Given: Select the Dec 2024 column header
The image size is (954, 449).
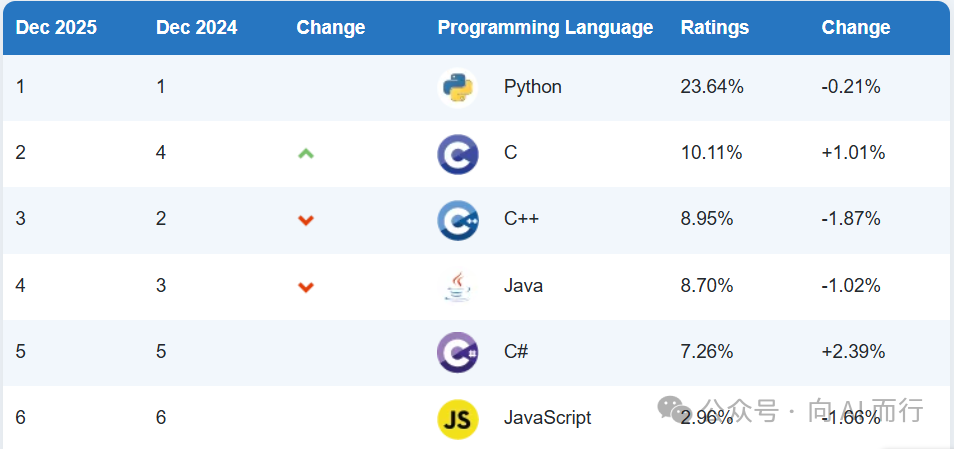Looking at the screenshot, I should pos(197,28).
